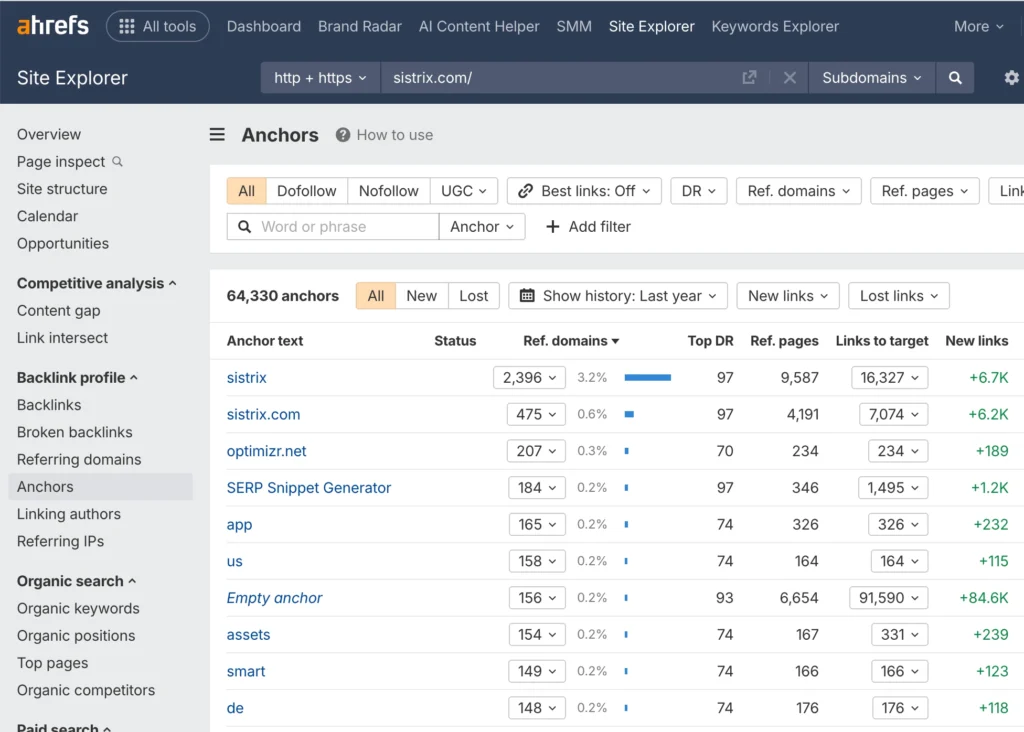Open Show history: Last year dropdown
The image size is (1024, 732).
[618, 296]
